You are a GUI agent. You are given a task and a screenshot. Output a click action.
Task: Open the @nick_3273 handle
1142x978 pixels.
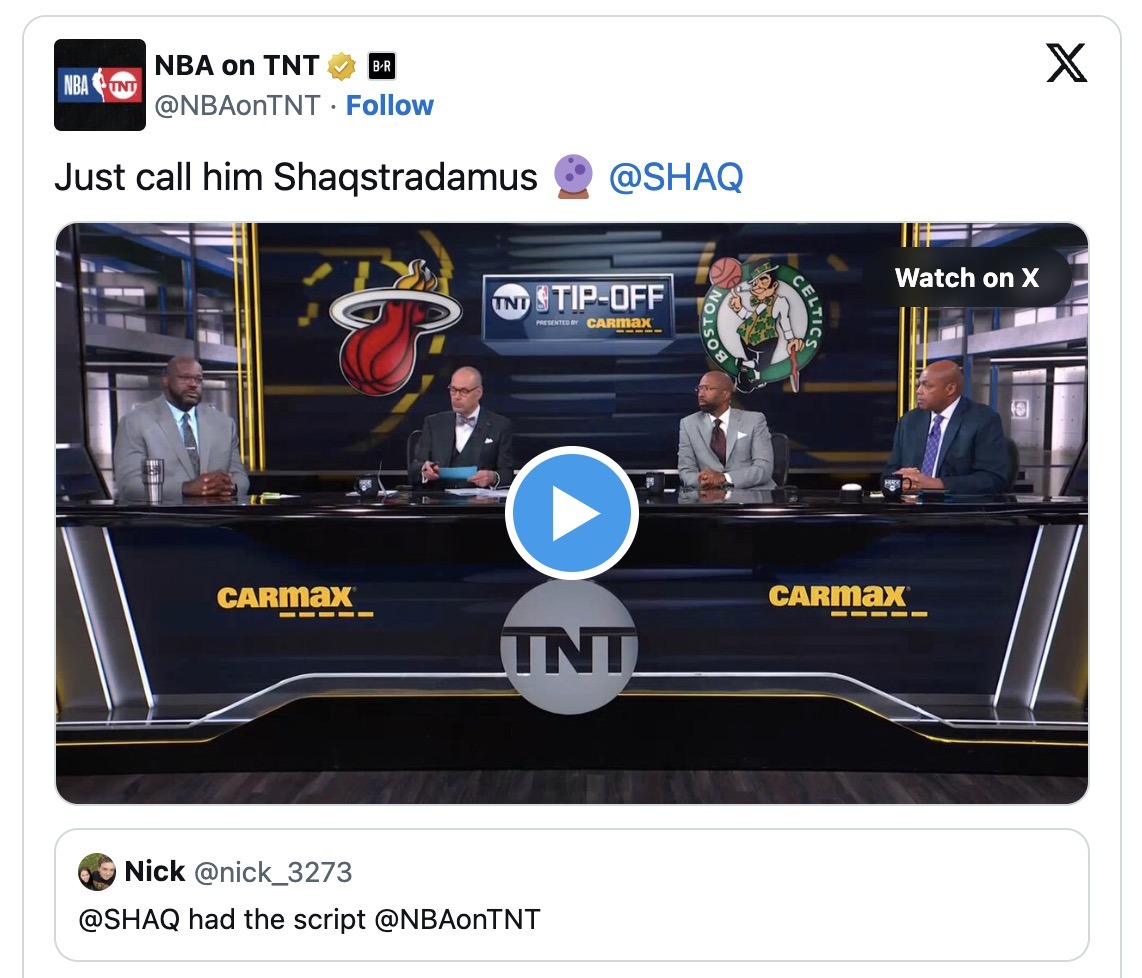(x=273, y=872)
